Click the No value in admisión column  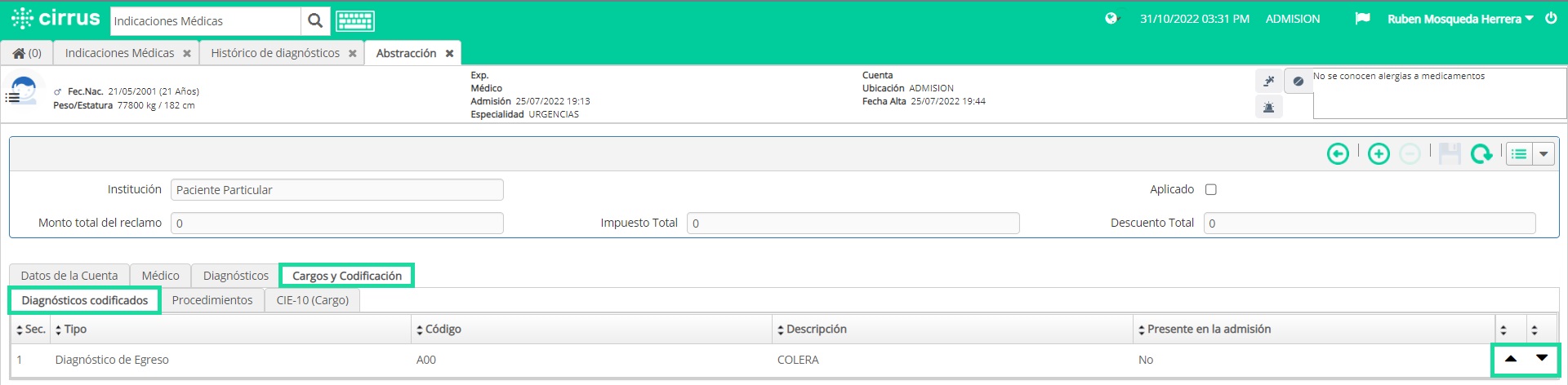pos(1146,360)
